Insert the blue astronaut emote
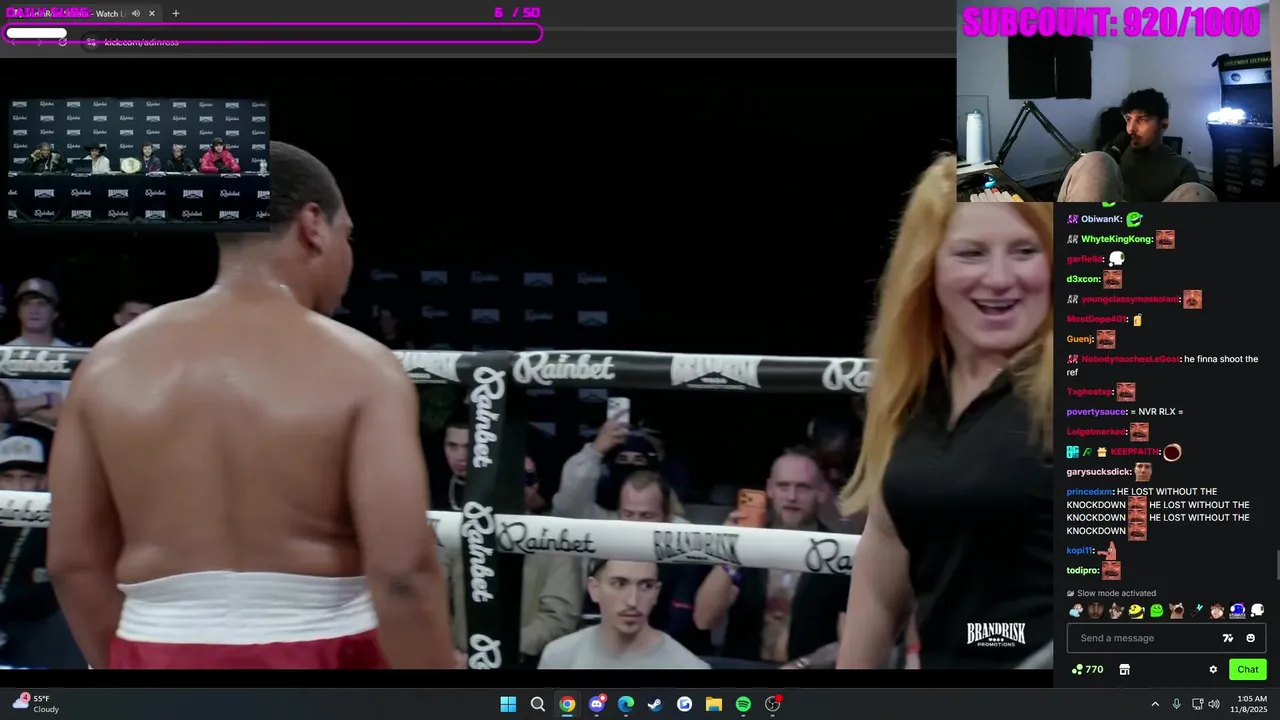 [x=1238, y=610]
